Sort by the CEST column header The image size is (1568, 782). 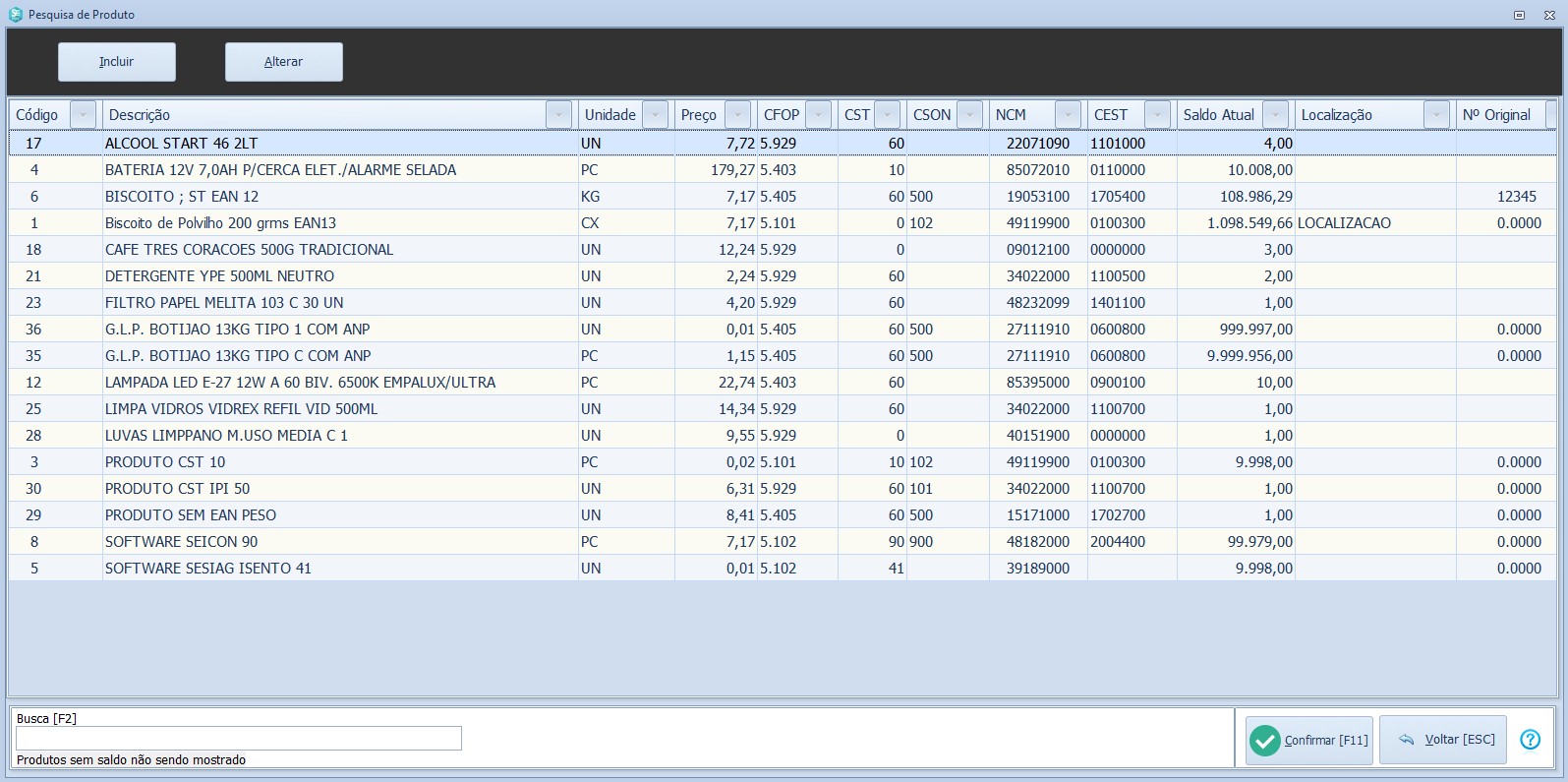click(x=1112, y=115)
